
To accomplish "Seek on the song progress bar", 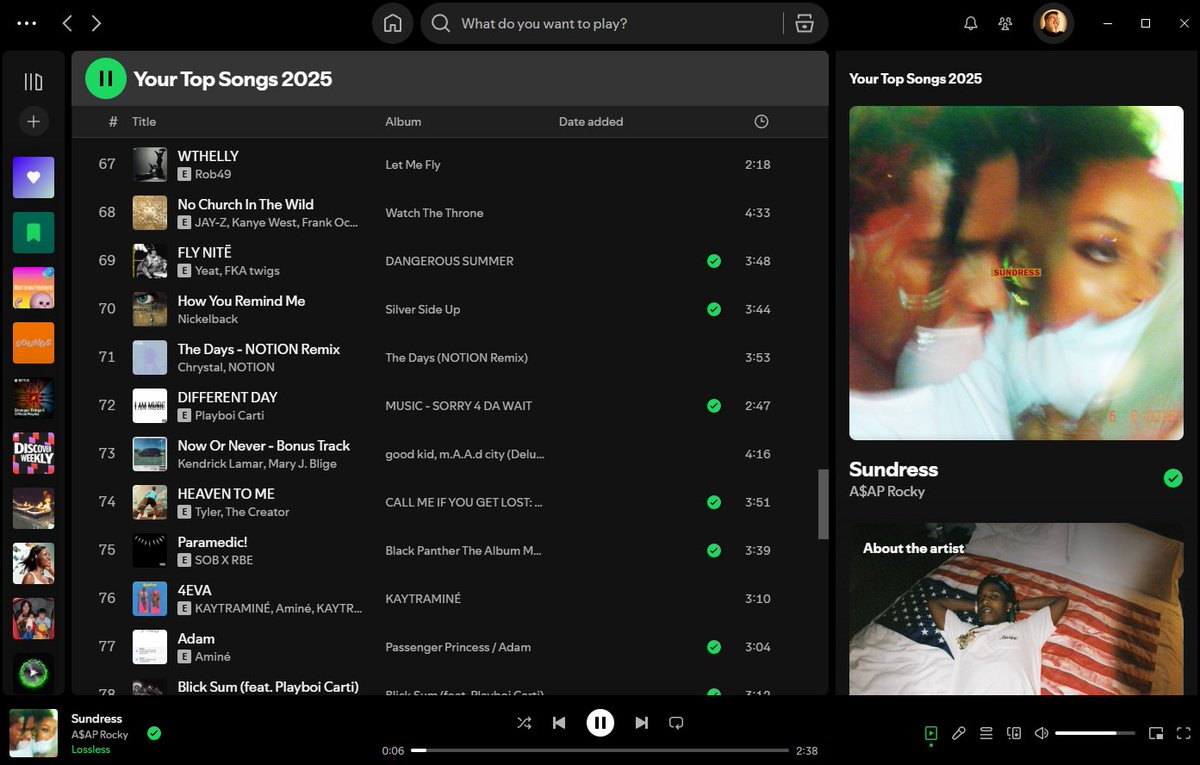I will [600, 750].
